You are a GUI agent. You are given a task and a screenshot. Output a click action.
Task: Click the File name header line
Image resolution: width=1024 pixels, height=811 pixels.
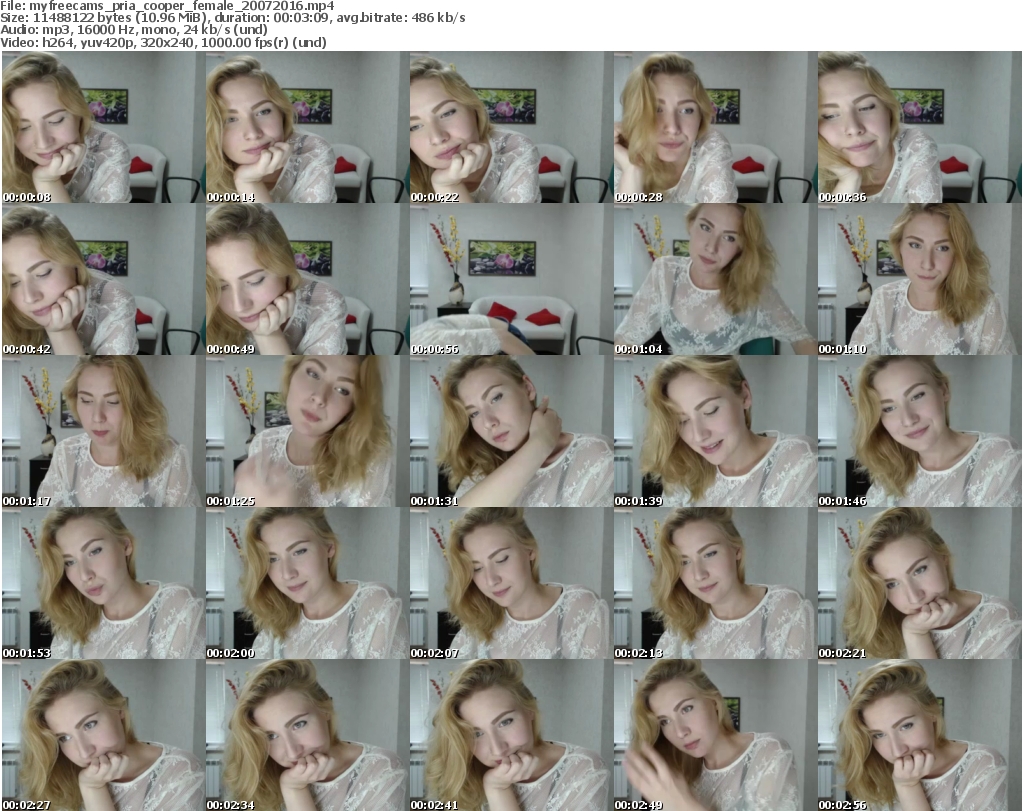point(168,6)
